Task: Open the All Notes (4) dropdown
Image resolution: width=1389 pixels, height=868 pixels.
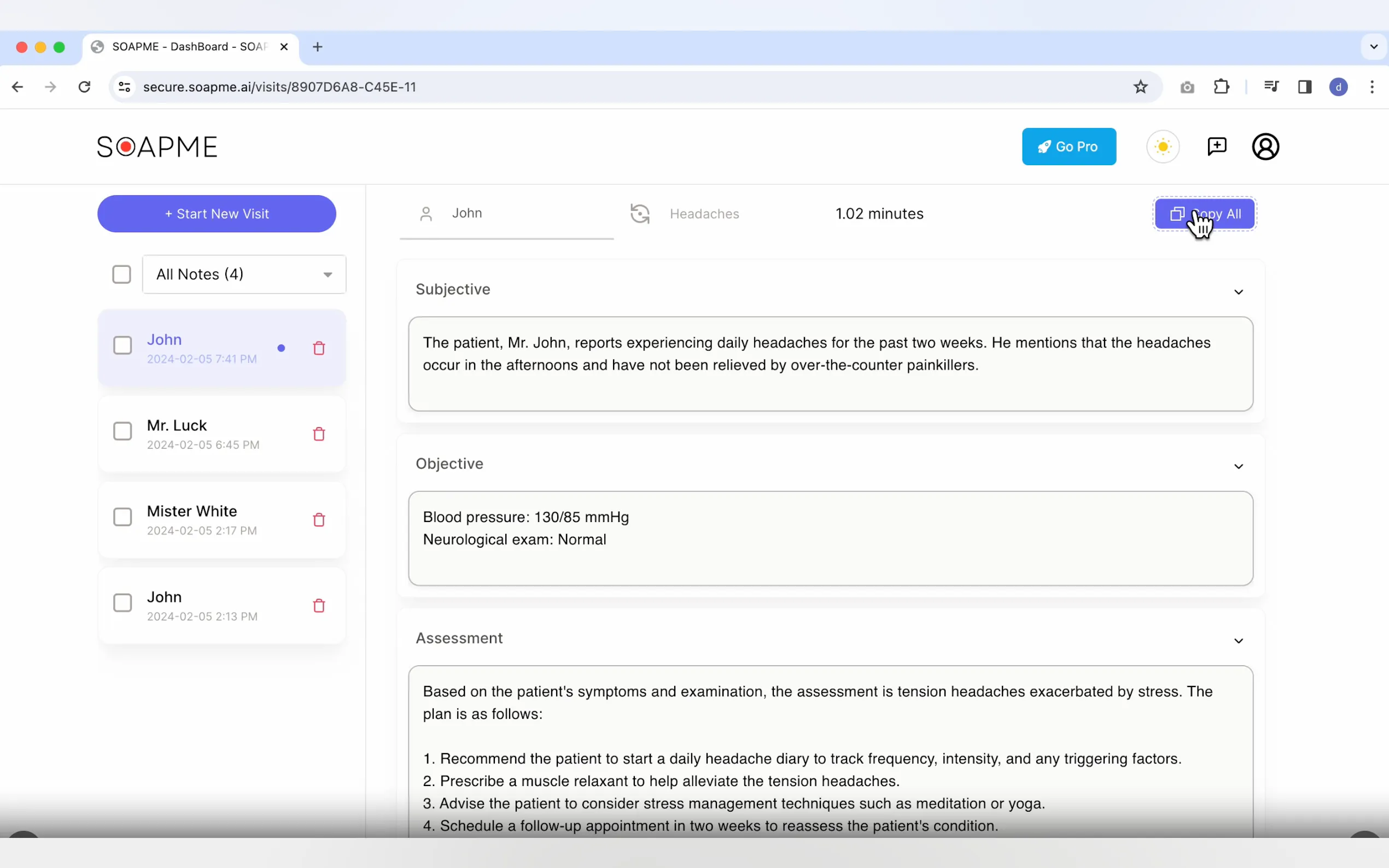Action: [x=244, y=274]
